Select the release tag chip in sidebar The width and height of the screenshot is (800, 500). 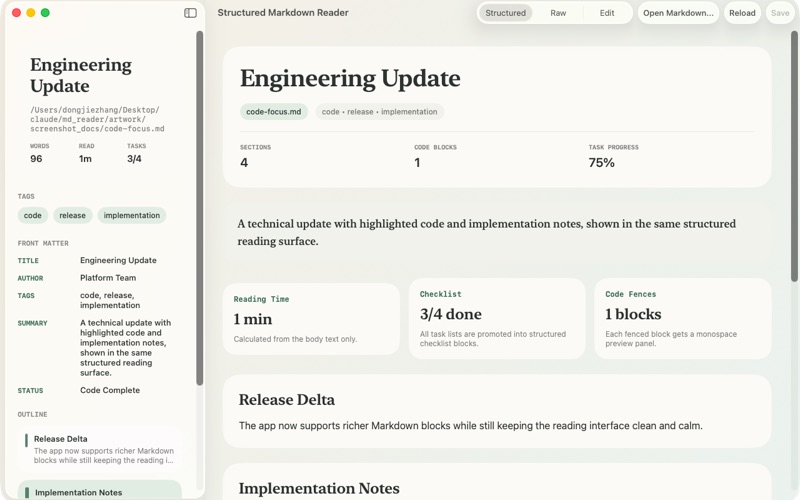pyautogui.click(x=72, y=215)
